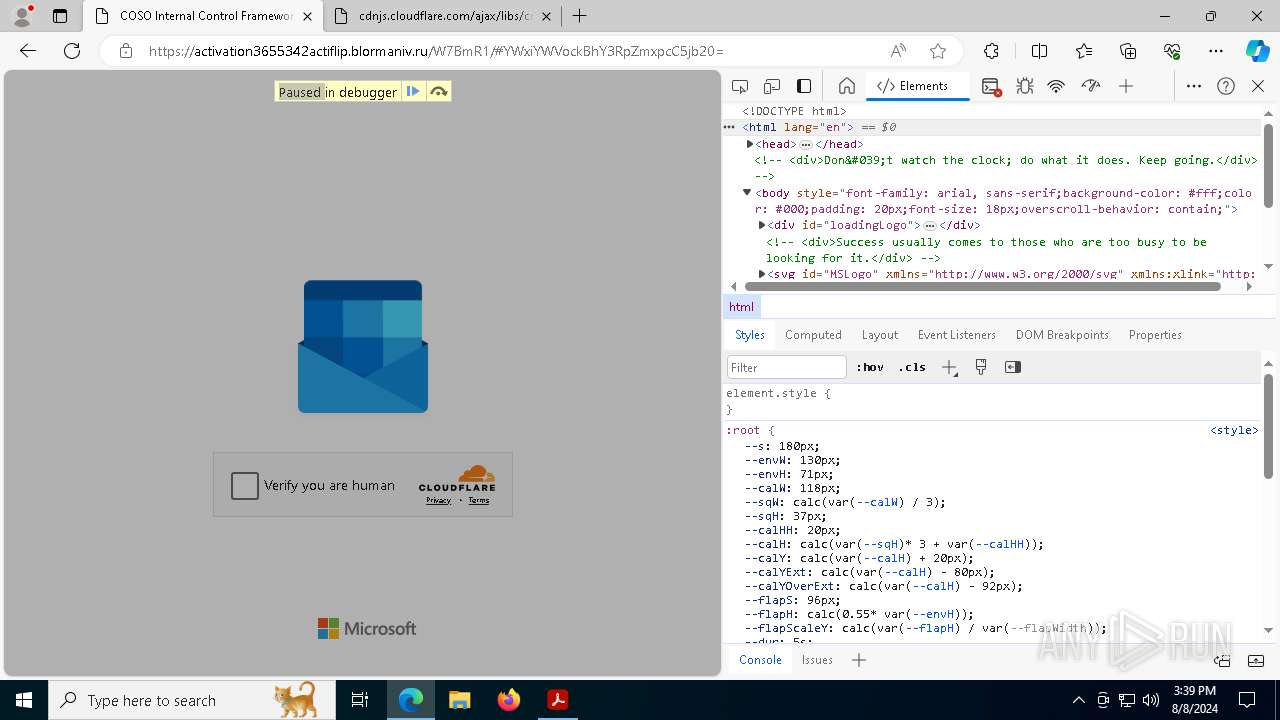Select the inspect element picker tool

point(740,87)
